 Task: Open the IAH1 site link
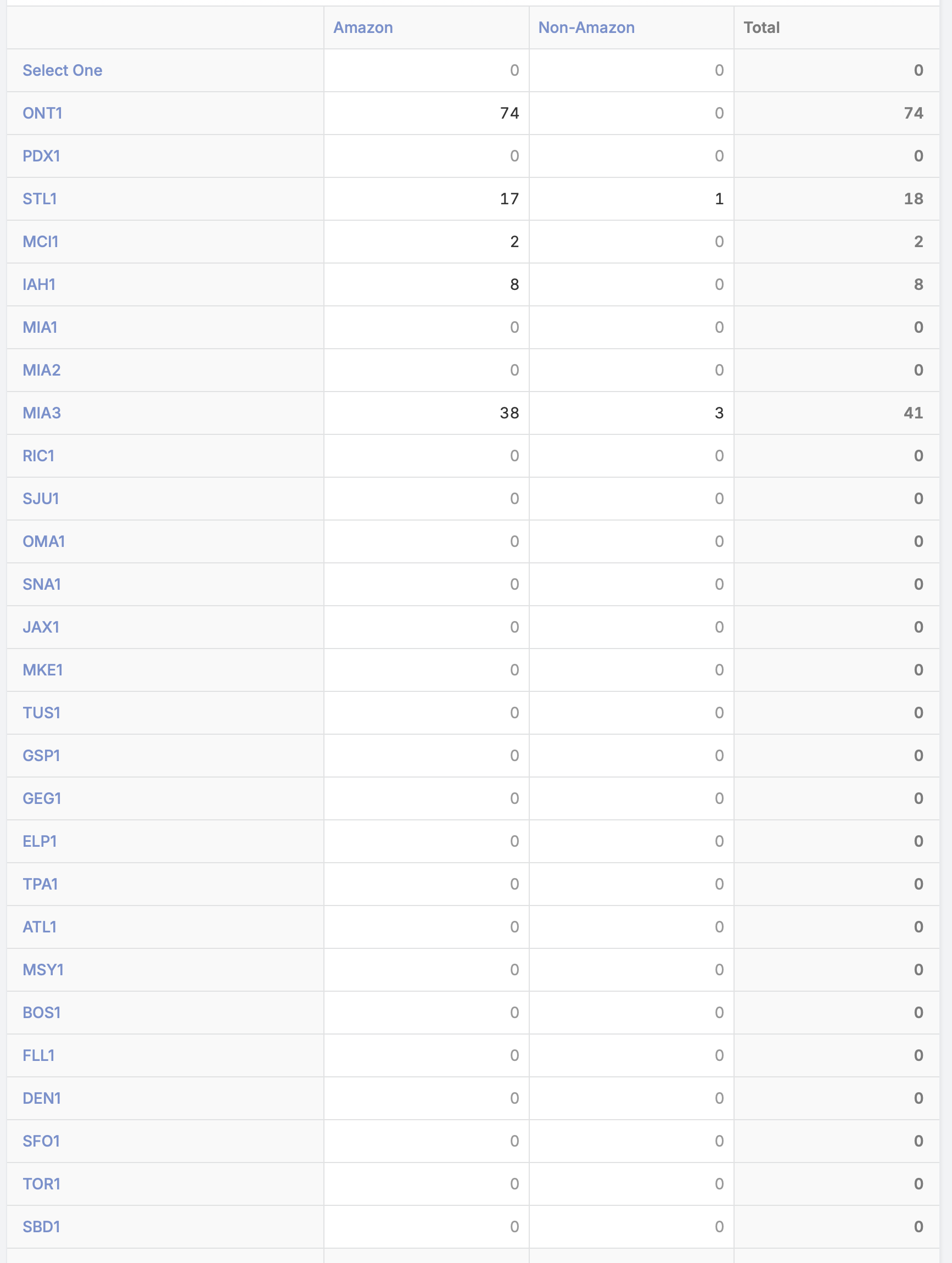(x=39, y=284)
